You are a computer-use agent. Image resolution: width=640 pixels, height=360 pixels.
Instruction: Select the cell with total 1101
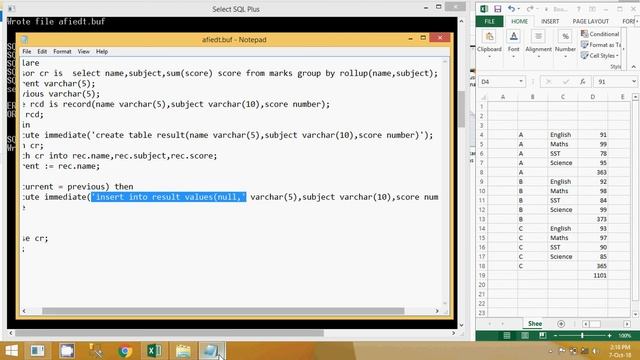[x=593, y=276]
